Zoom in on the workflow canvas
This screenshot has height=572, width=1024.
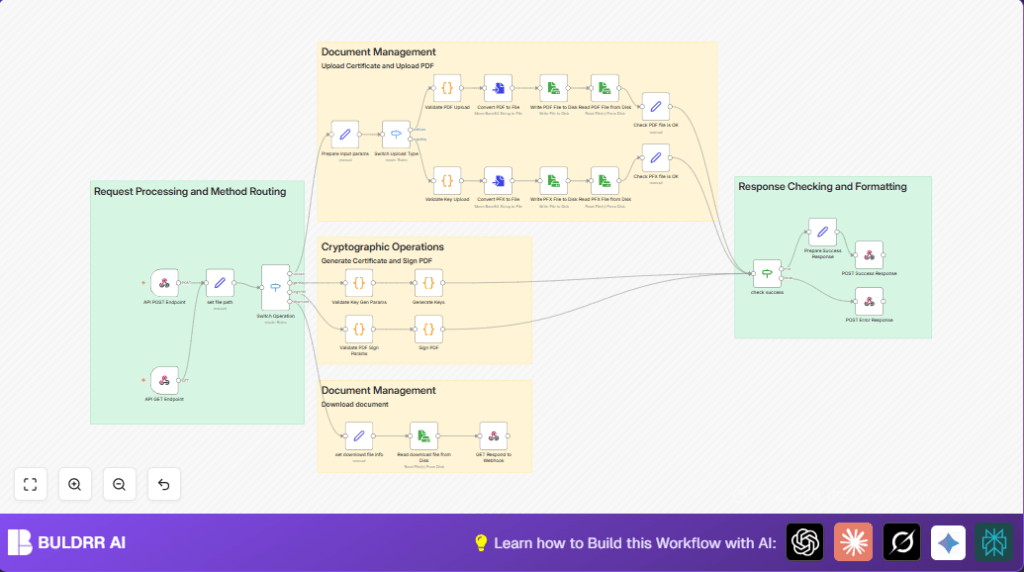tap(74, 485)
